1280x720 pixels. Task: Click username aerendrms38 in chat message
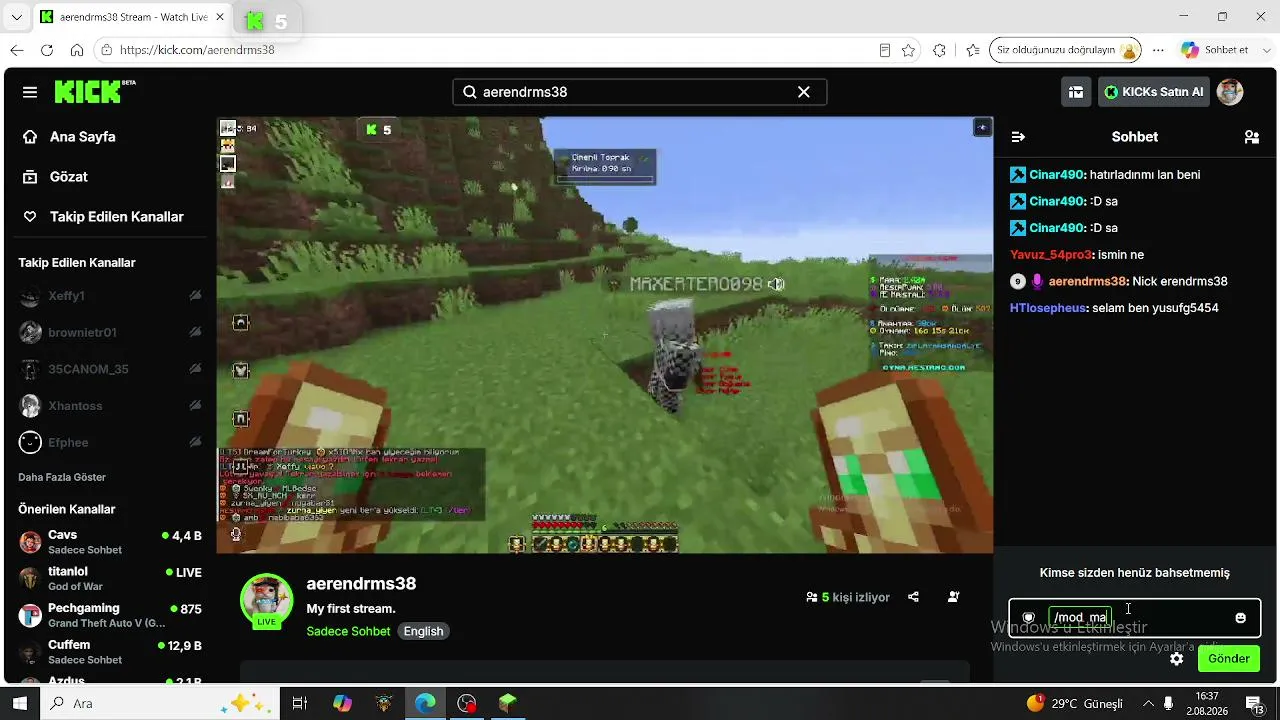[x=1088, y=282]
